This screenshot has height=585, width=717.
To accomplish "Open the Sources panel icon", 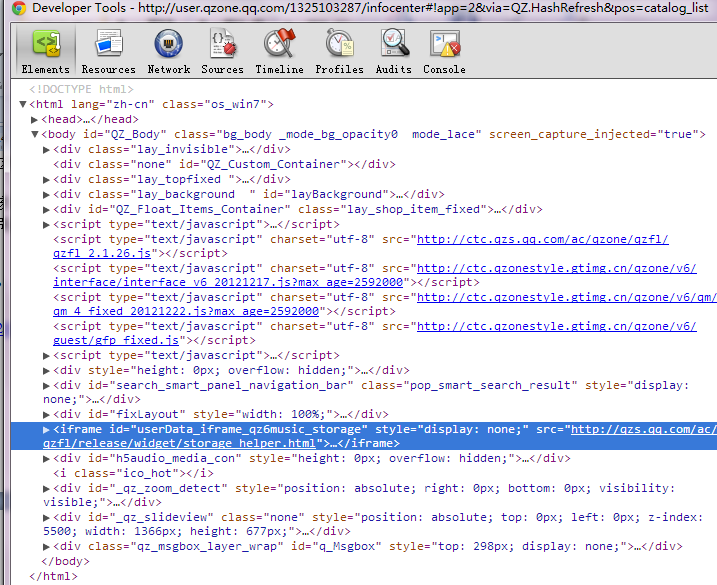I will pyautogui.click(x=222, y=43).
